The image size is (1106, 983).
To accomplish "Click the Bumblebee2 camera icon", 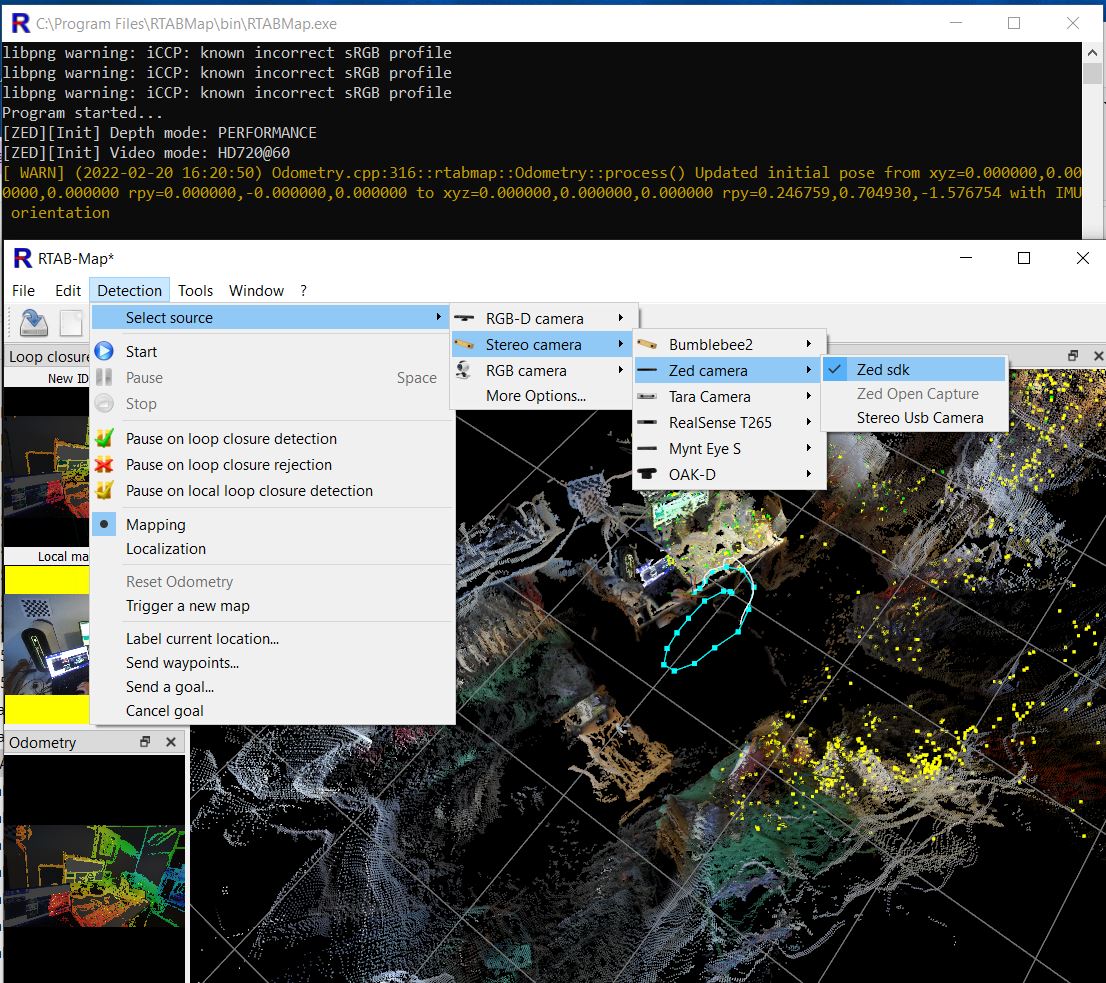I will pyautogui.click(x=648, y=345).
